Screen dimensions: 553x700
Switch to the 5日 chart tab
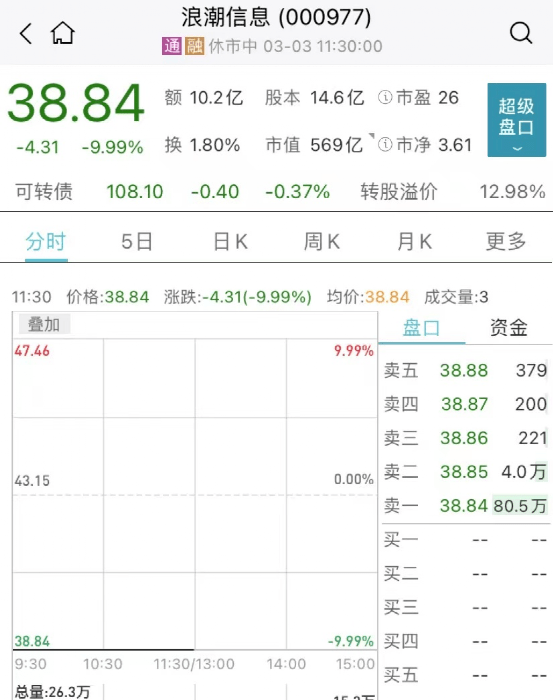click(137, 242)
